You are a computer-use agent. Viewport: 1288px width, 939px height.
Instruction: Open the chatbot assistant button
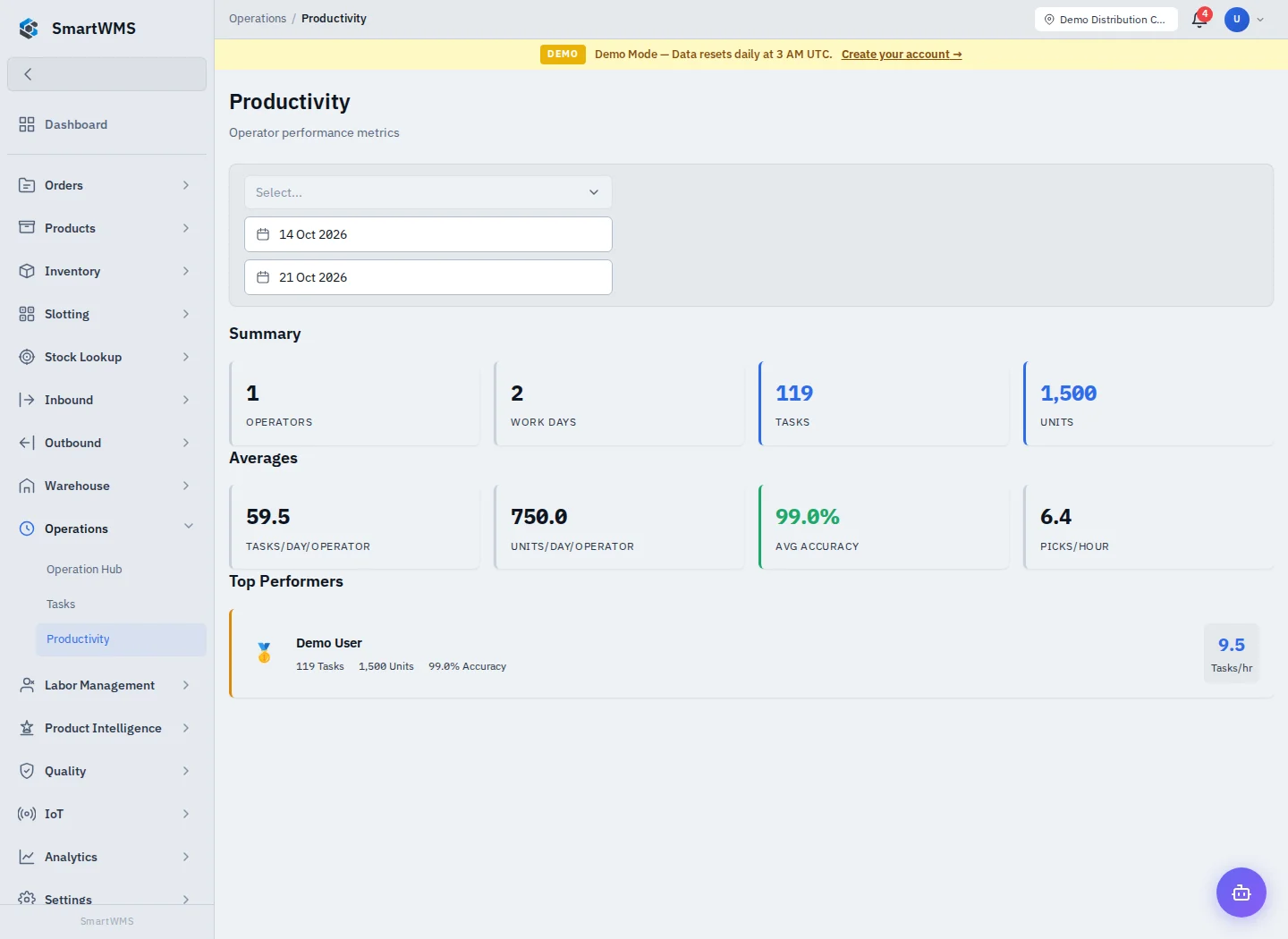coord(1241,892)
